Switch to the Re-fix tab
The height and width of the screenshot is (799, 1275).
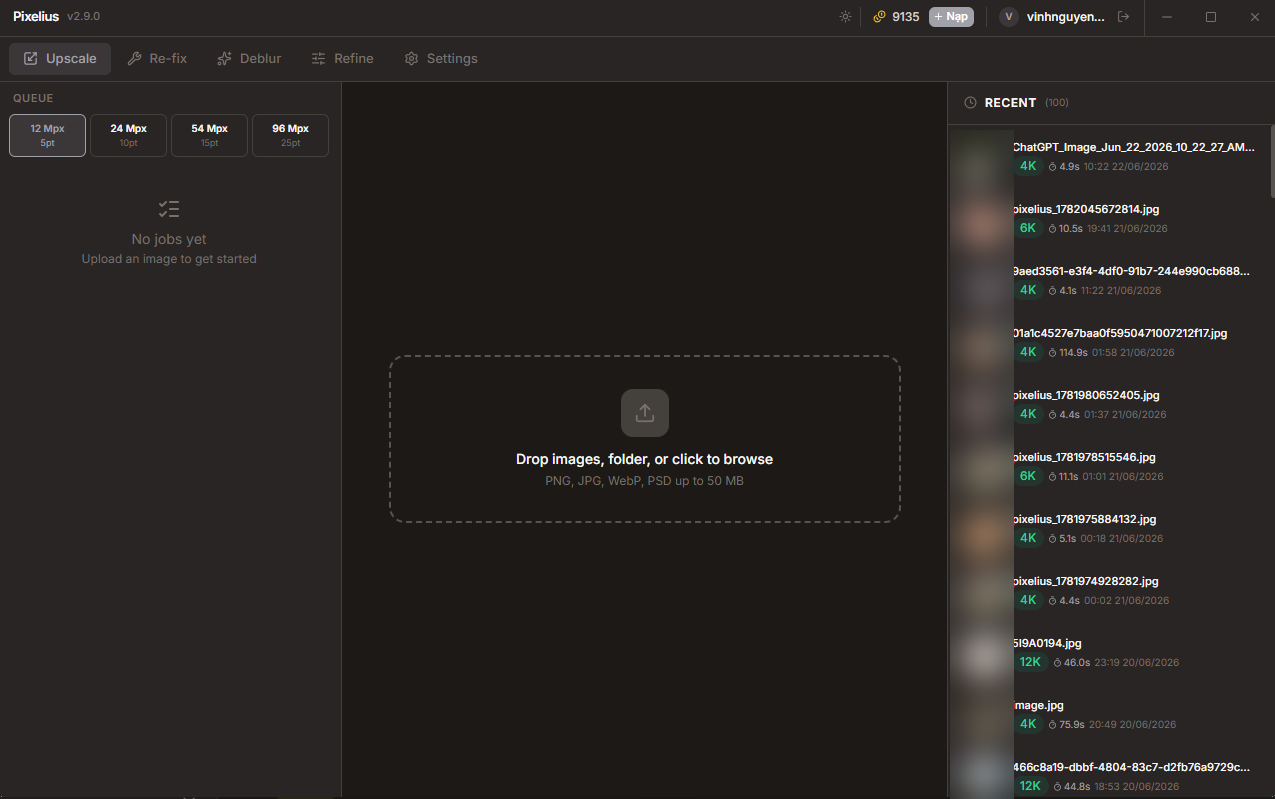(157, 59)
